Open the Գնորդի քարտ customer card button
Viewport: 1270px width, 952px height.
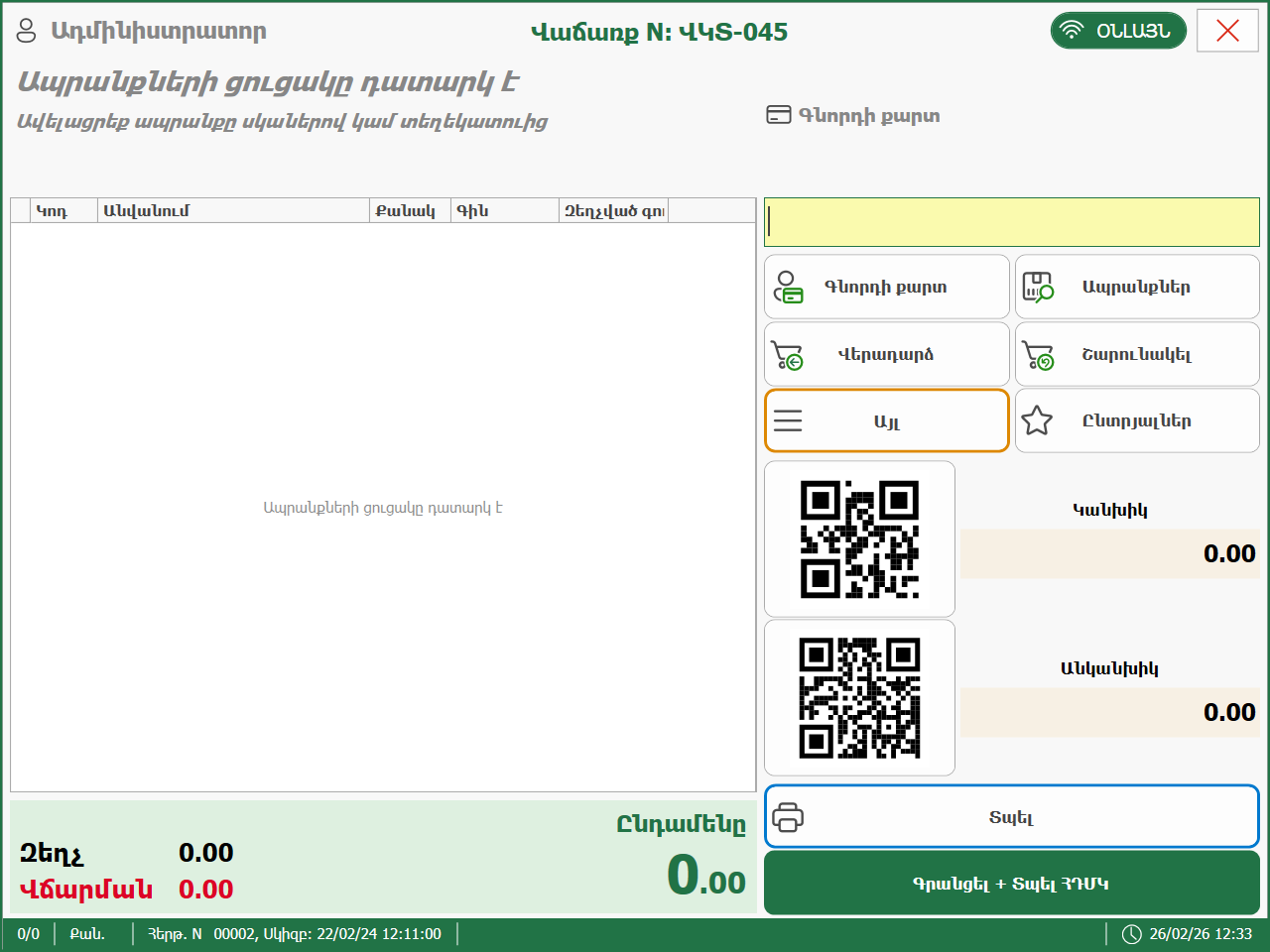point(886,287)
